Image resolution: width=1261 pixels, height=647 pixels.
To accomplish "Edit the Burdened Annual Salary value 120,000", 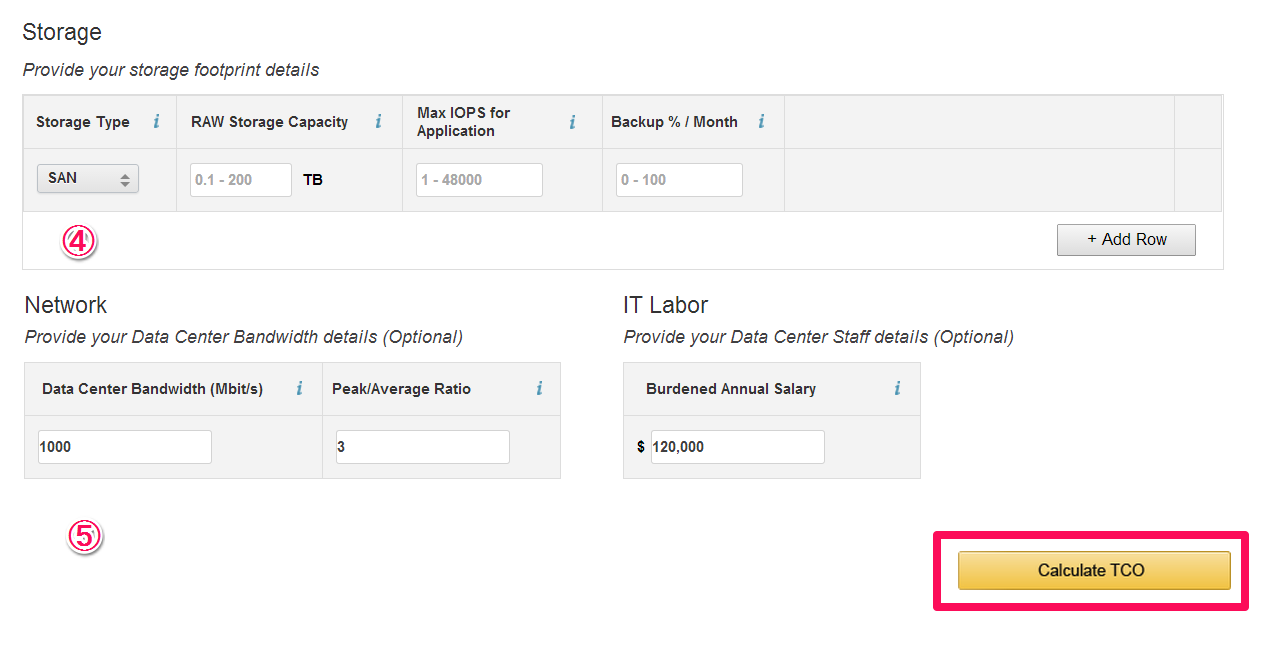I will tap(737, 446).
